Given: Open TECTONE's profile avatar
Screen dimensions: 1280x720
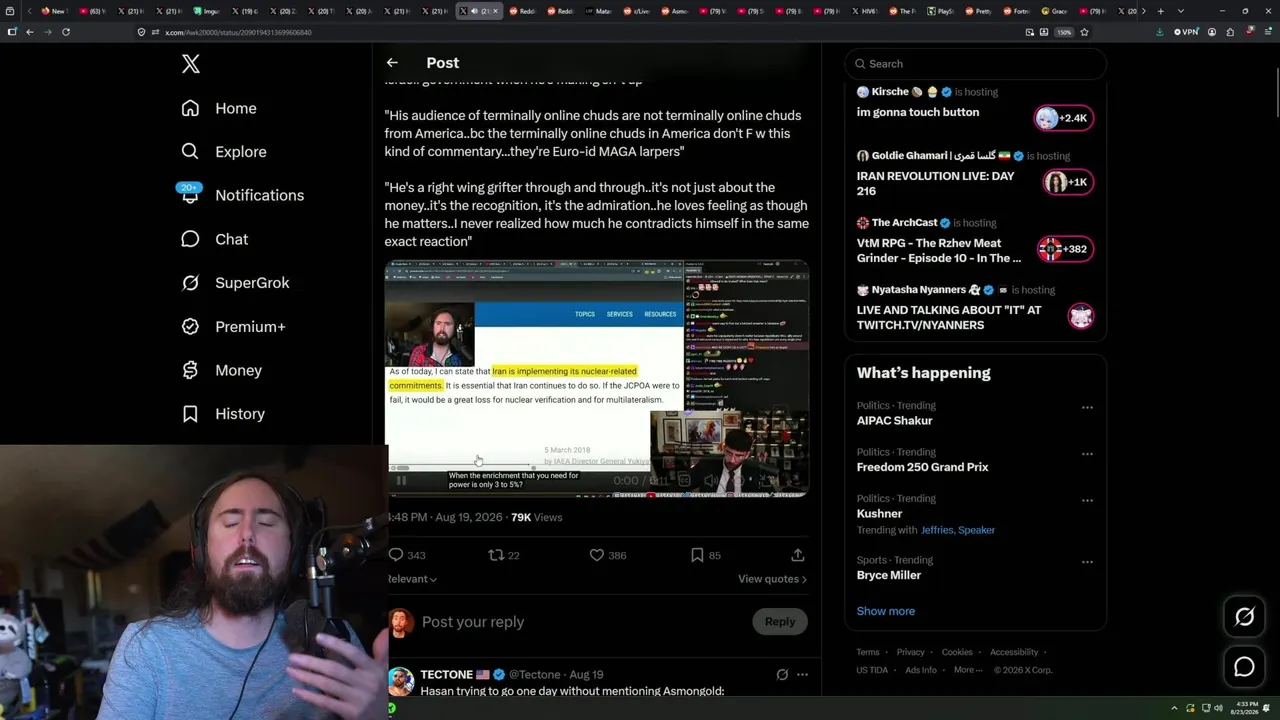Looking at the screenshot, I should click(401, 681).
